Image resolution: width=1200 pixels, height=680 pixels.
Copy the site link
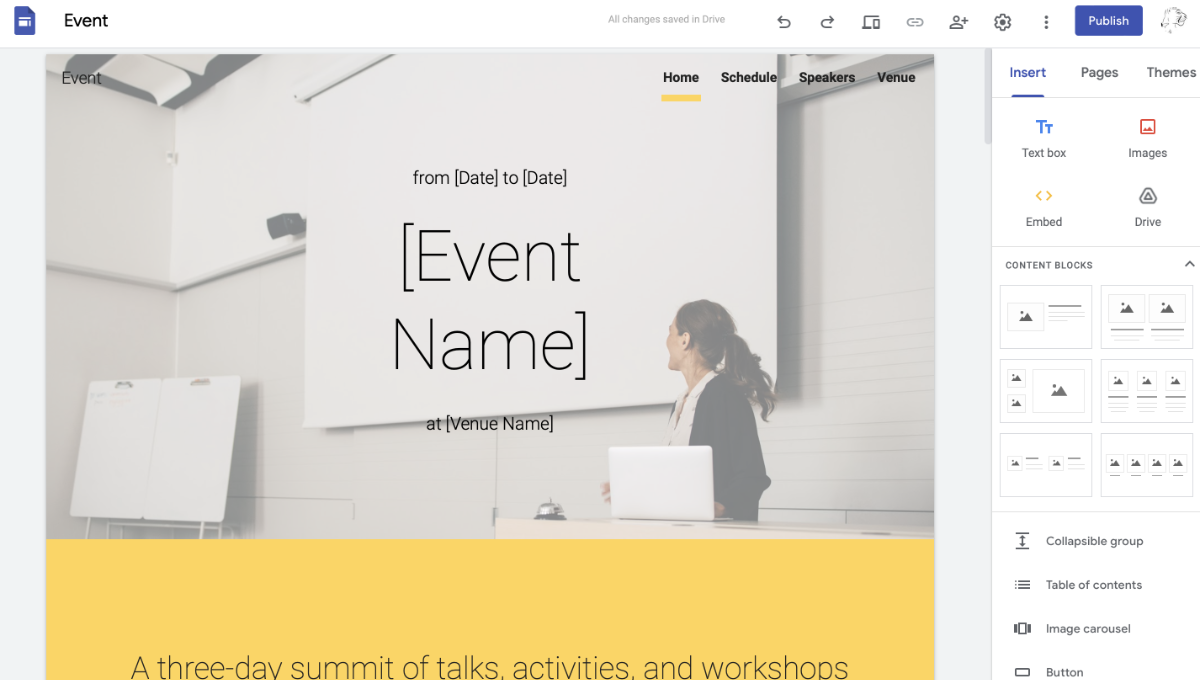[x=915, y=21]
